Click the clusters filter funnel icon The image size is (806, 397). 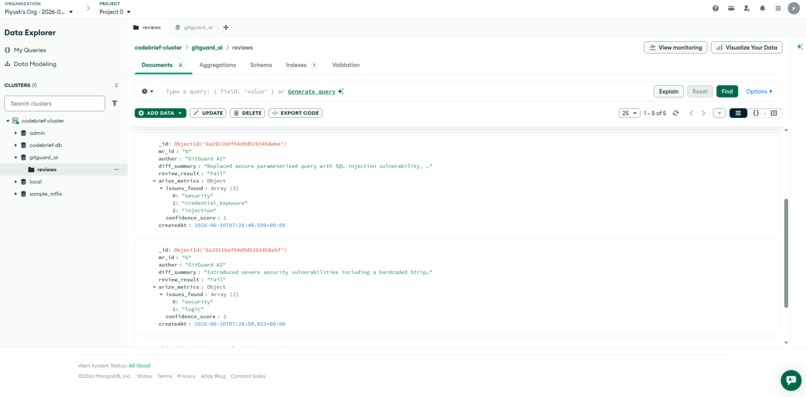click(x=115, y=103)
